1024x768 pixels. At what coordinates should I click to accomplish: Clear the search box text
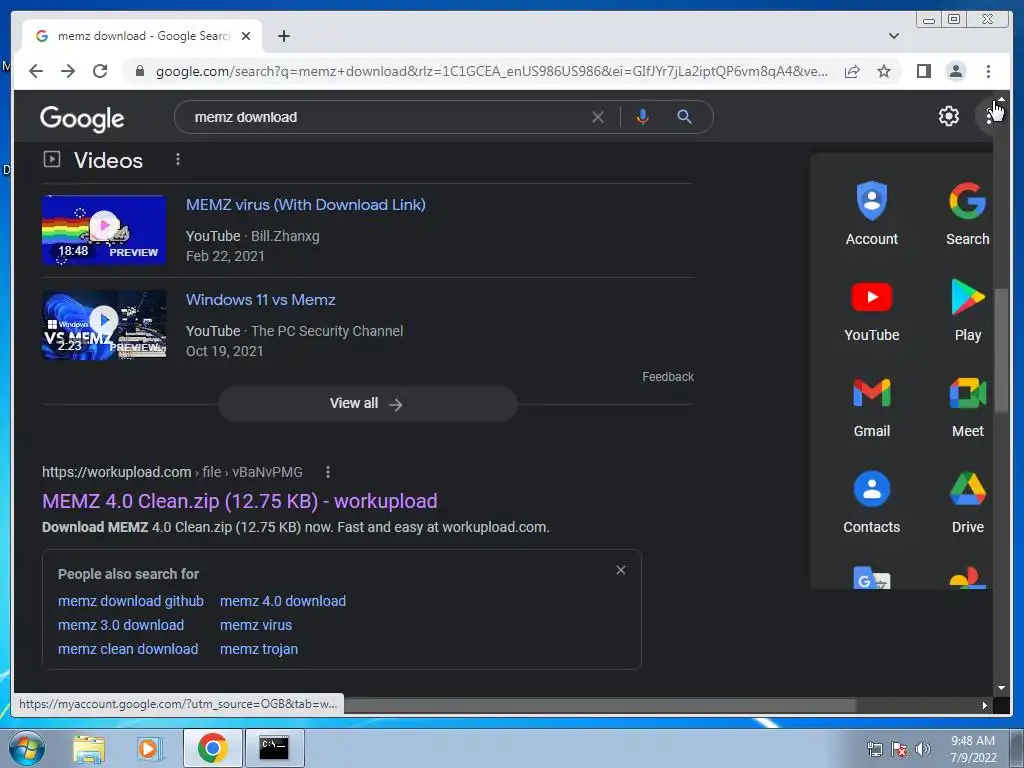[x=598, y=117]
